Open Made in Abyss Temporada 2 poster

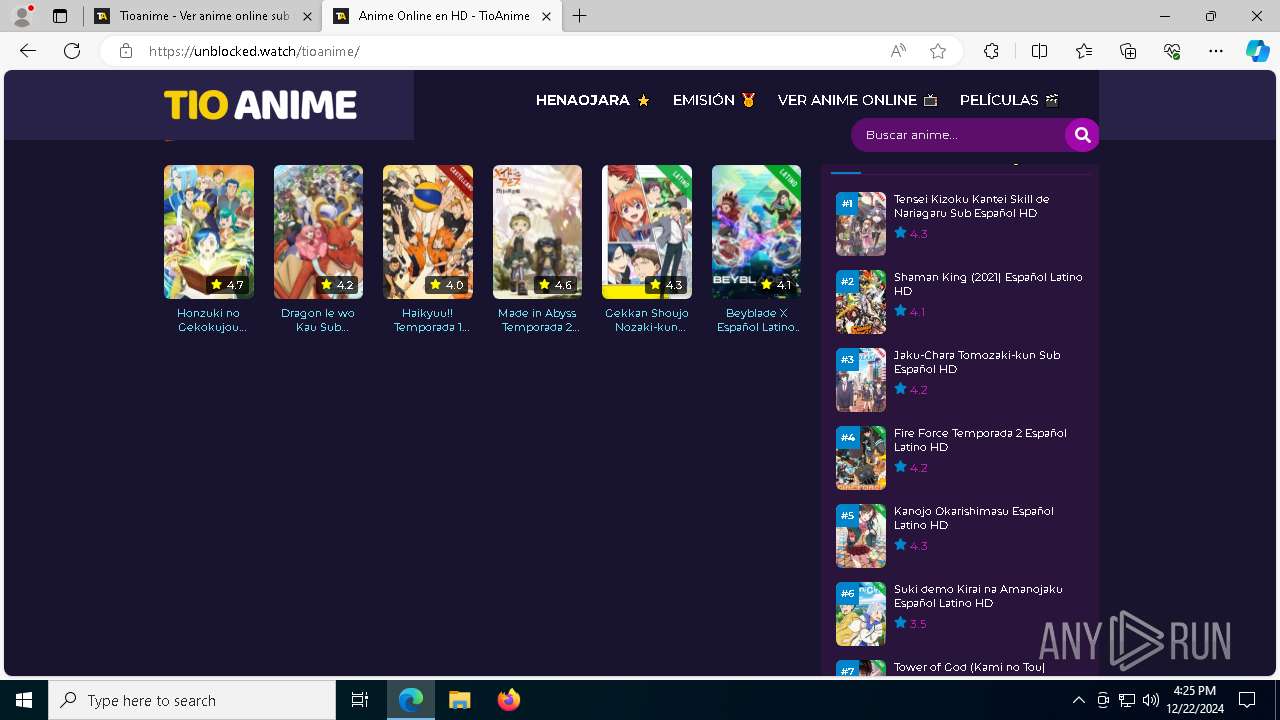pyautogui.click(x=537, y=232)
